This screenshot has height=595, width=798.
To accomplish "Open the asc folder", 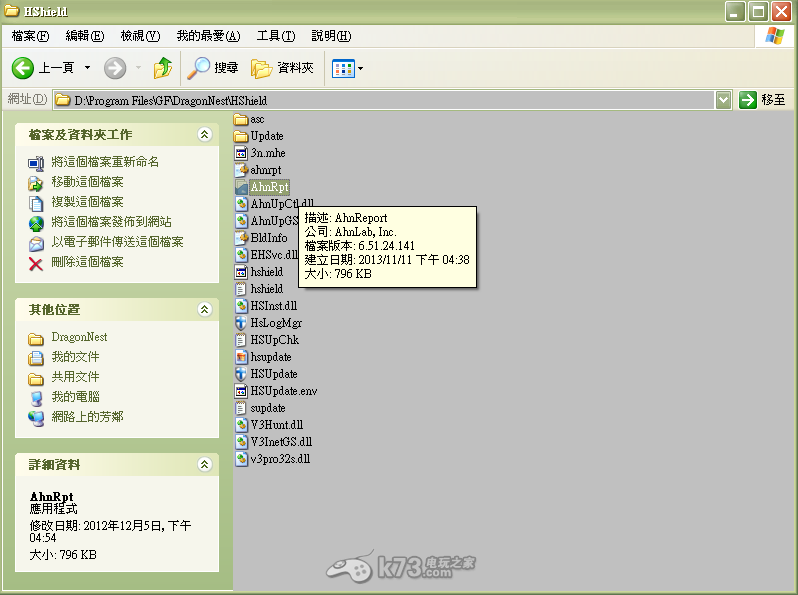I will (x=256, y=119).
